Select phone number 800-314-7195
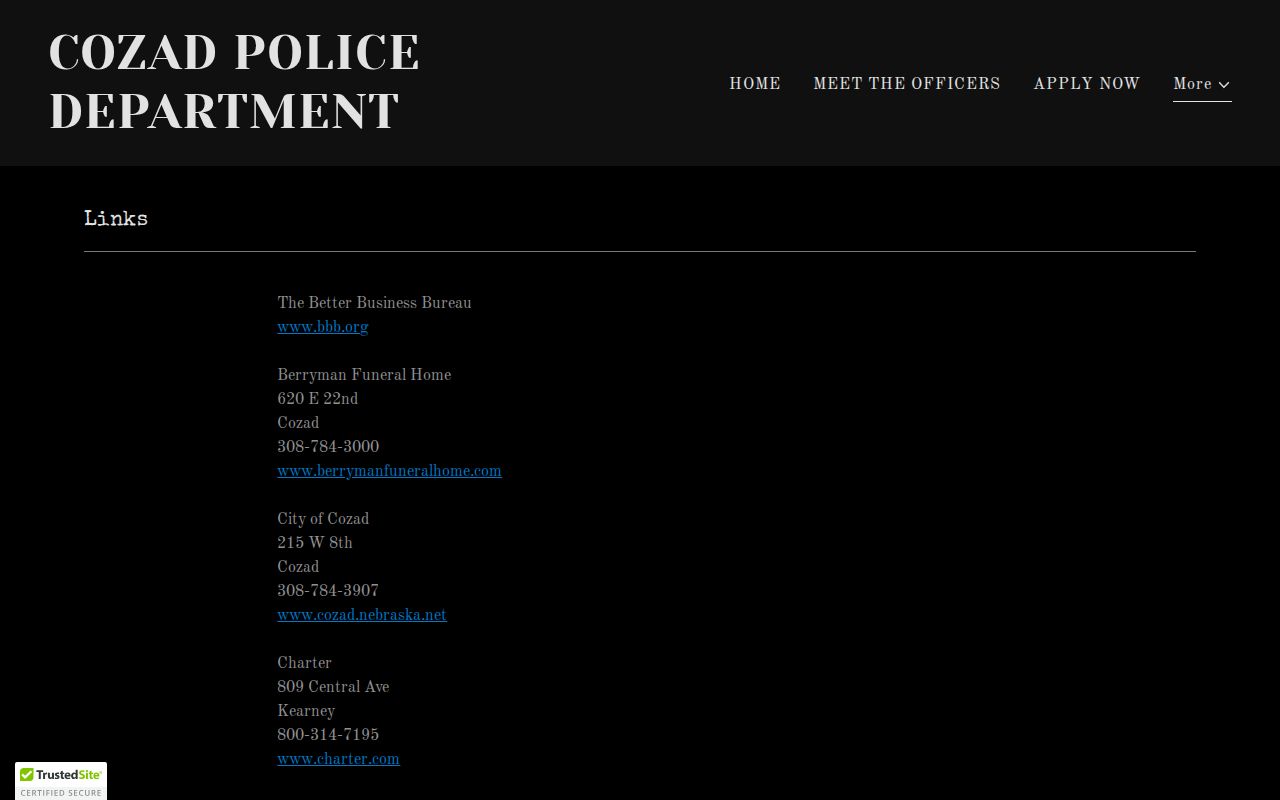The height and width of the screenshot is (800, 1280). 328,735
